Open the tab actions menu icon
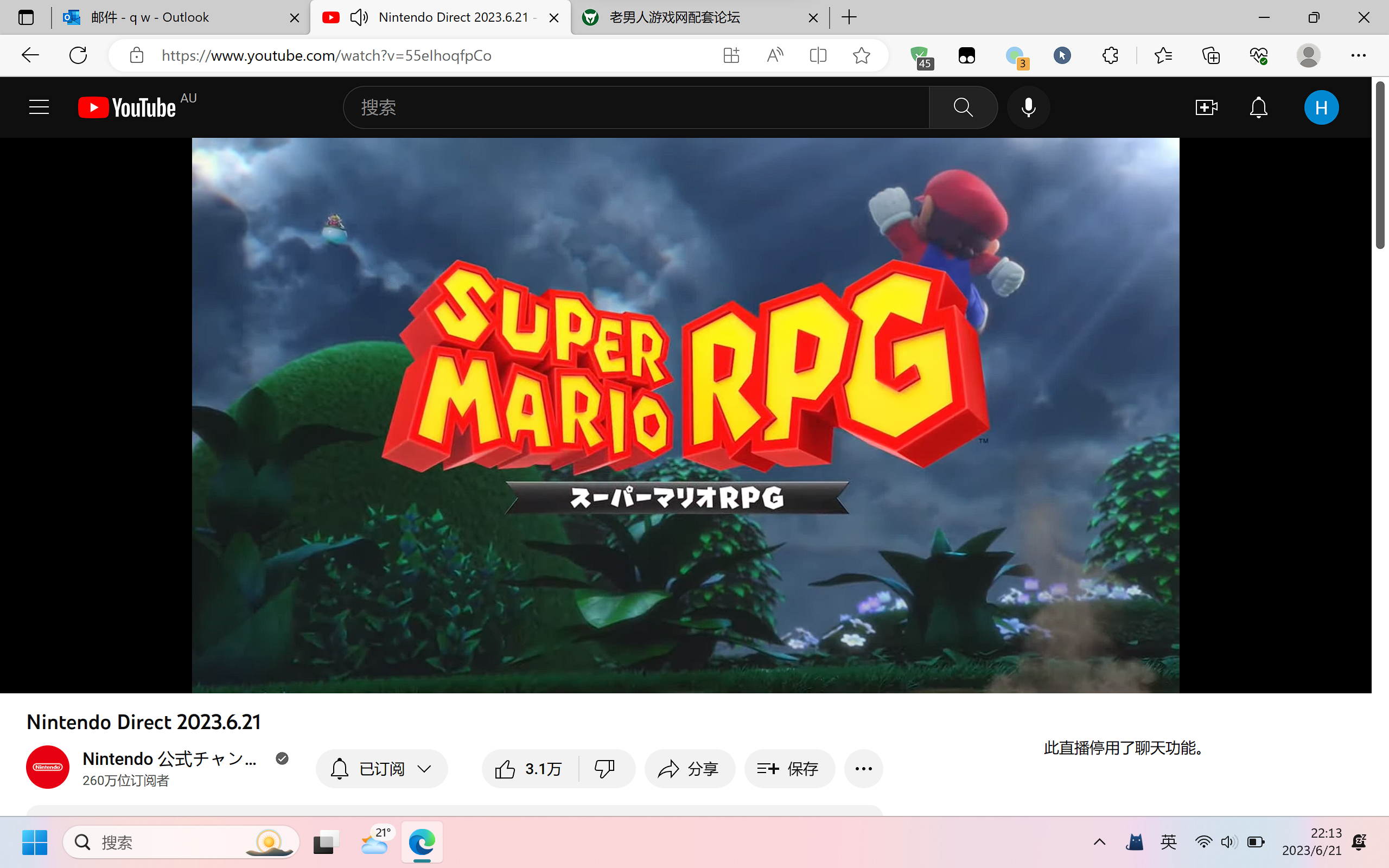 pos(26,17)
